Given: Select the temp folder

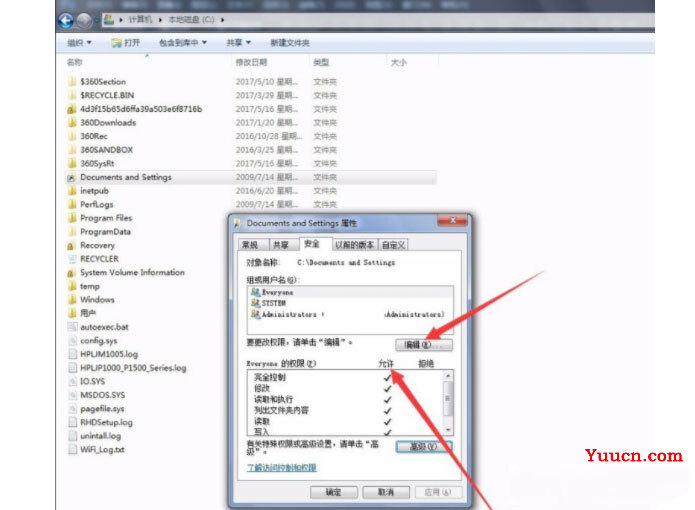Looking at the screenshot, I should coord(90,286).
